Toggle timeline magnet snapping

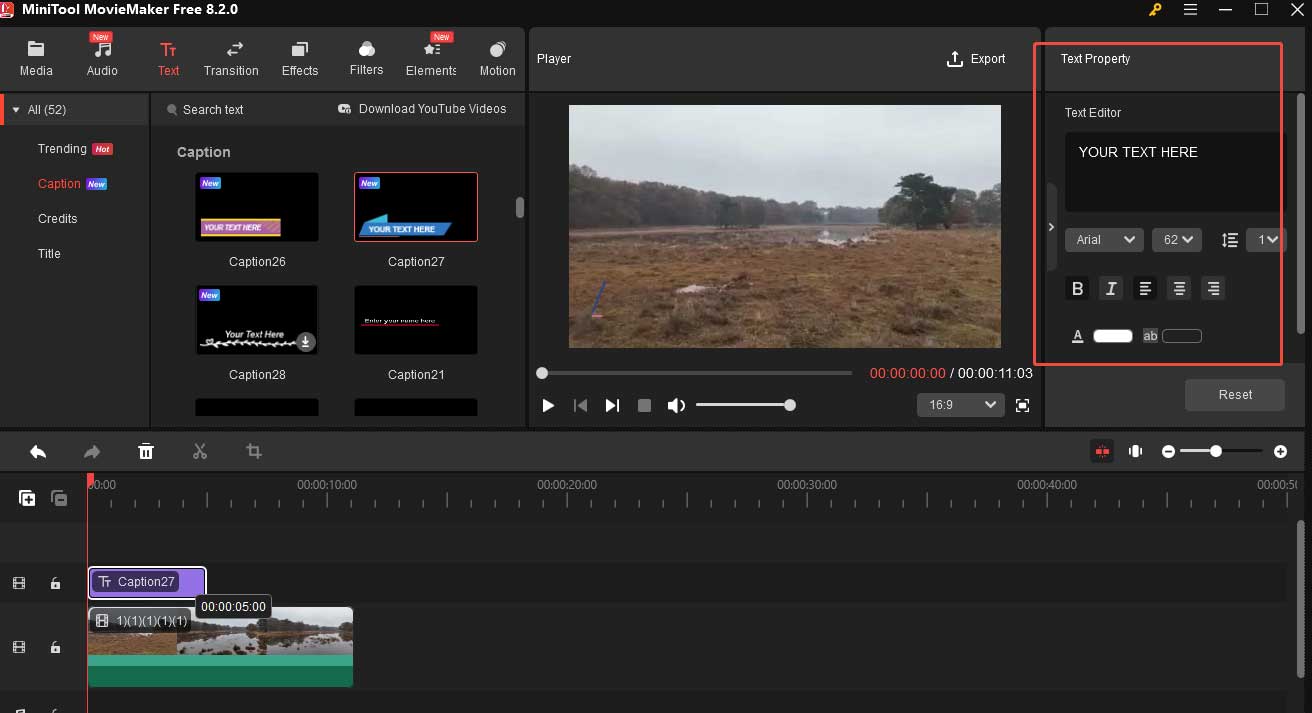(x=1102, y=452)
